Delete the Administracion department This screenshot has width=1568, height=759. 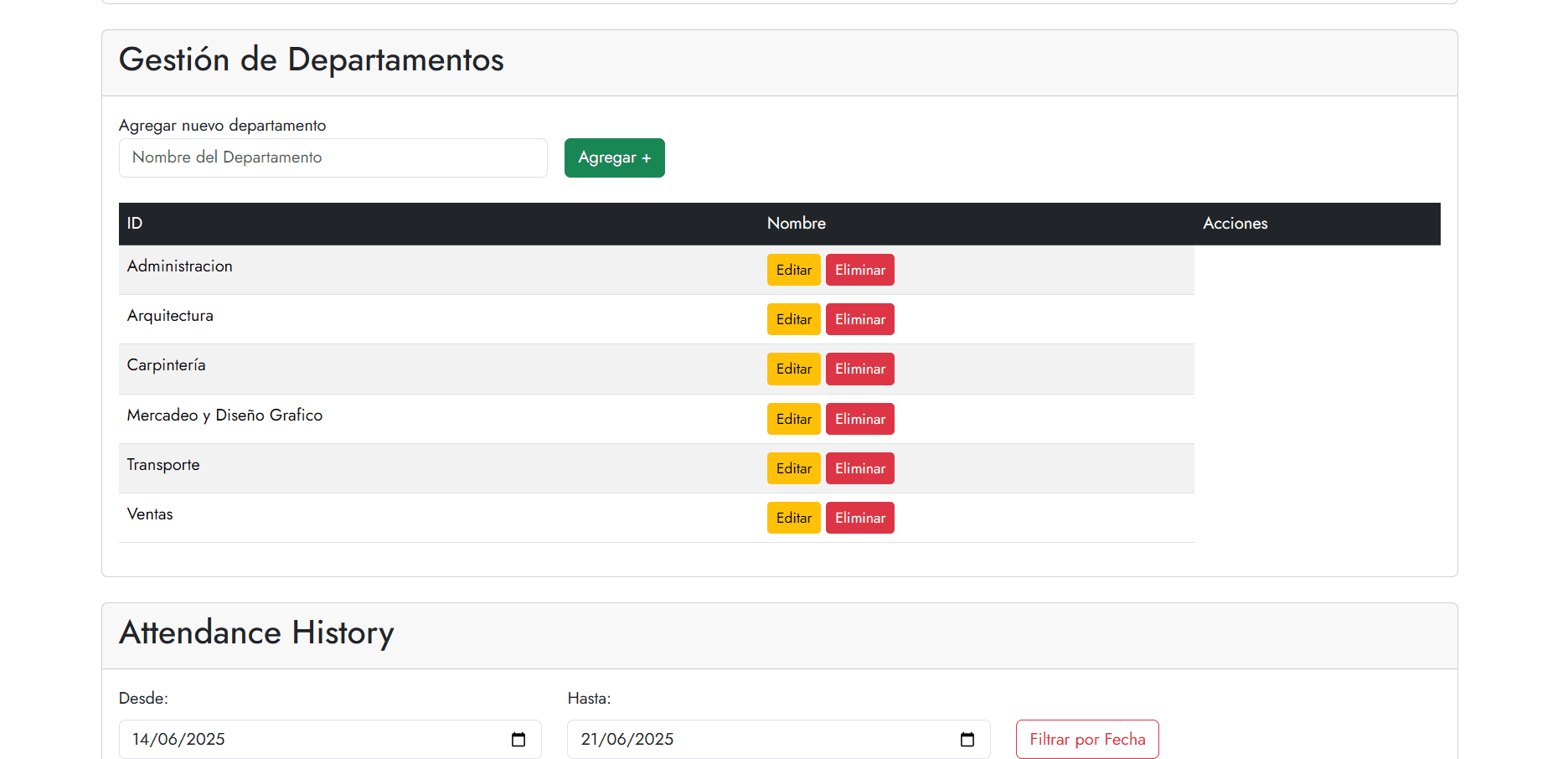859,270
